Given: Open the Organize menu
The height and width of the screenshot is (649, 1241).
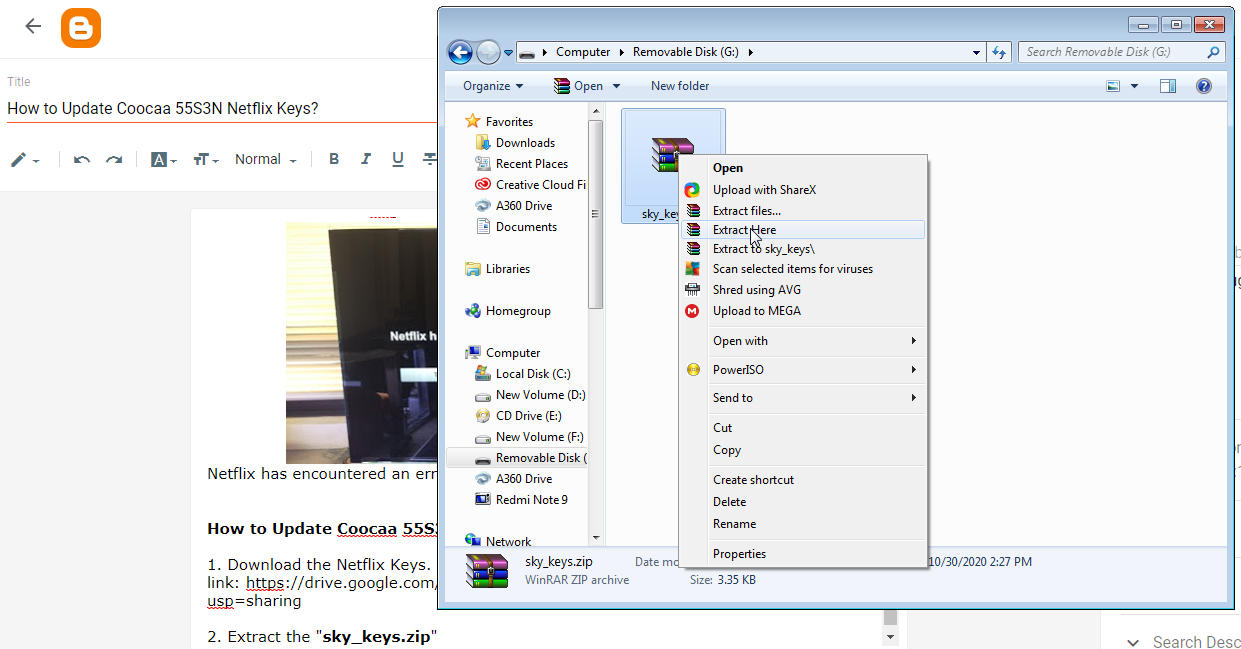Looking at the screenshot, I should tap(493, 86).
